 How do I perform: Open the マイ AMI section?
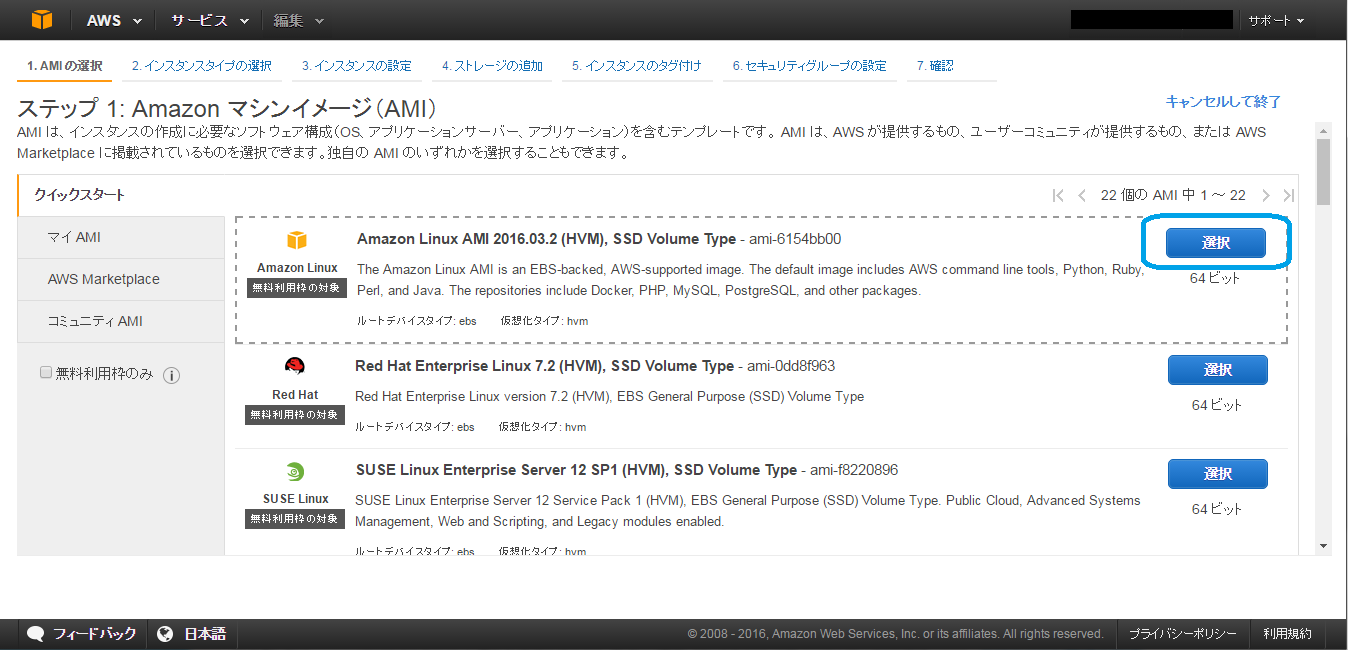click(x=121, y=237)
